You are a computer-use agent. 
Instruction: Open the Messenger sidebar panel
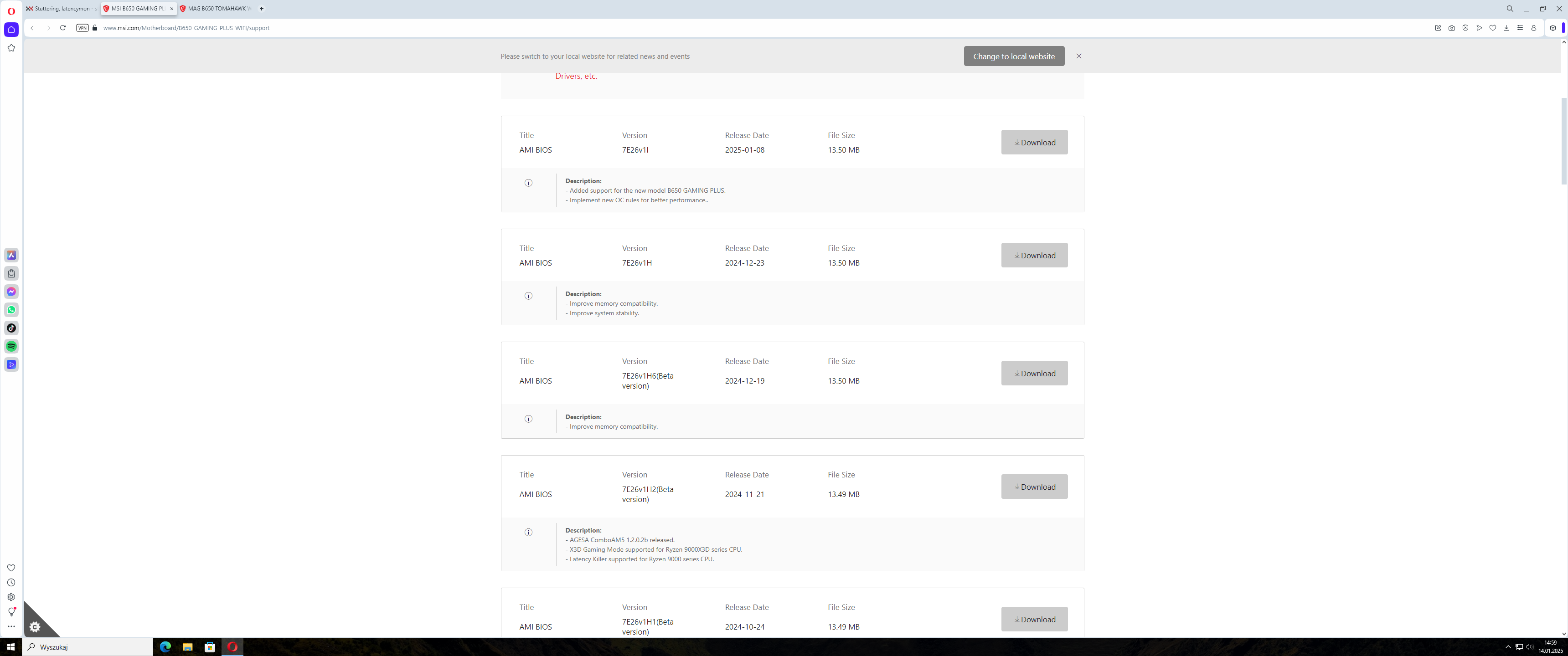tap(11, 292)
